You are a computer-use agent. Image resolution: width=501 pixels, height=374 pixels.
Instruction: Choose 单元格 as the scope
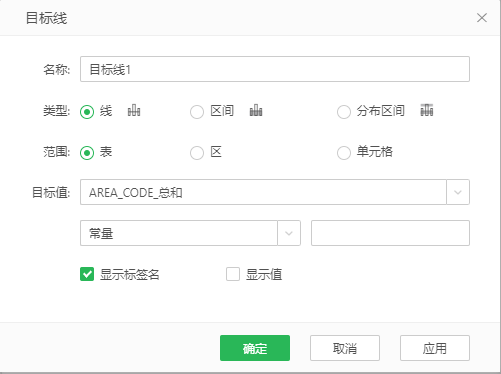(x=344, y=153)
